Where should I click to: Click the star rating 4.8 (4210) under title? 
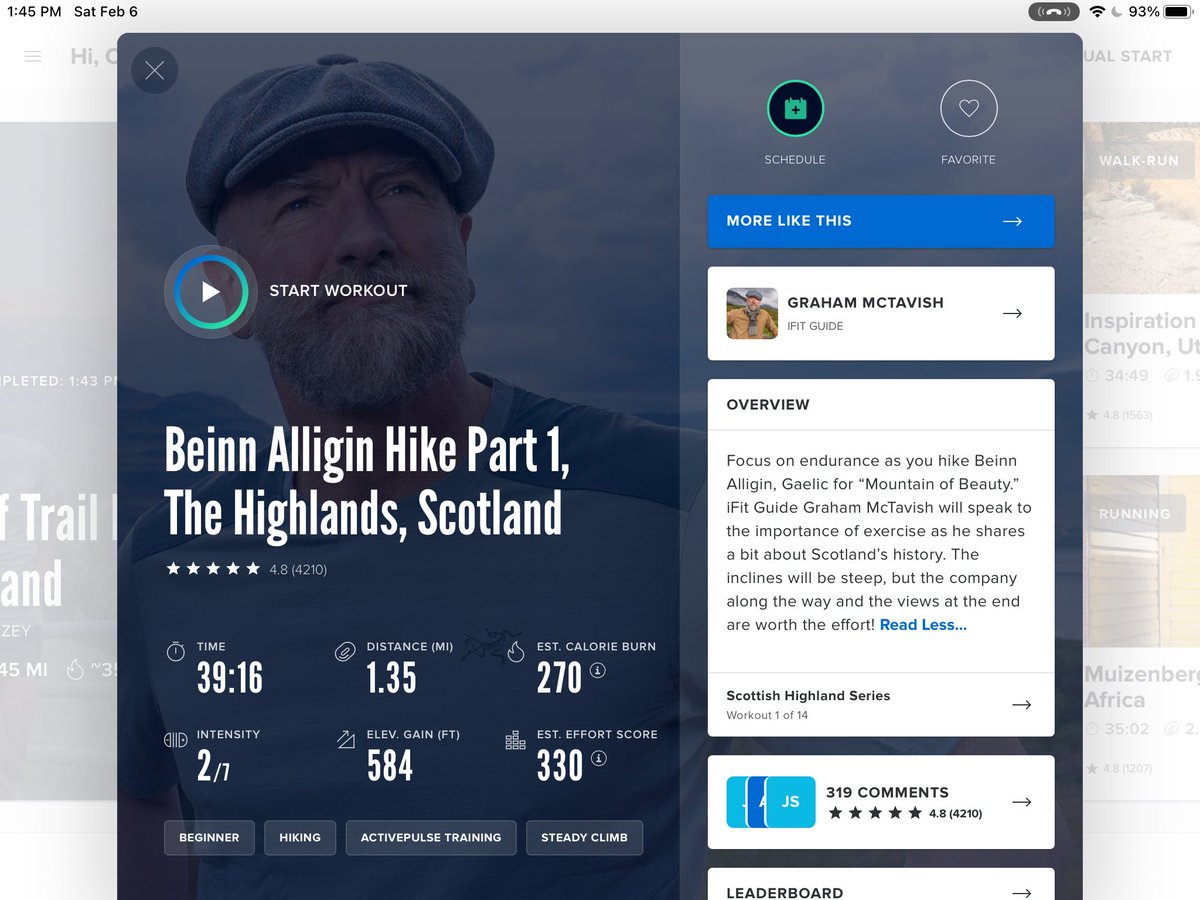coord(246,569)
